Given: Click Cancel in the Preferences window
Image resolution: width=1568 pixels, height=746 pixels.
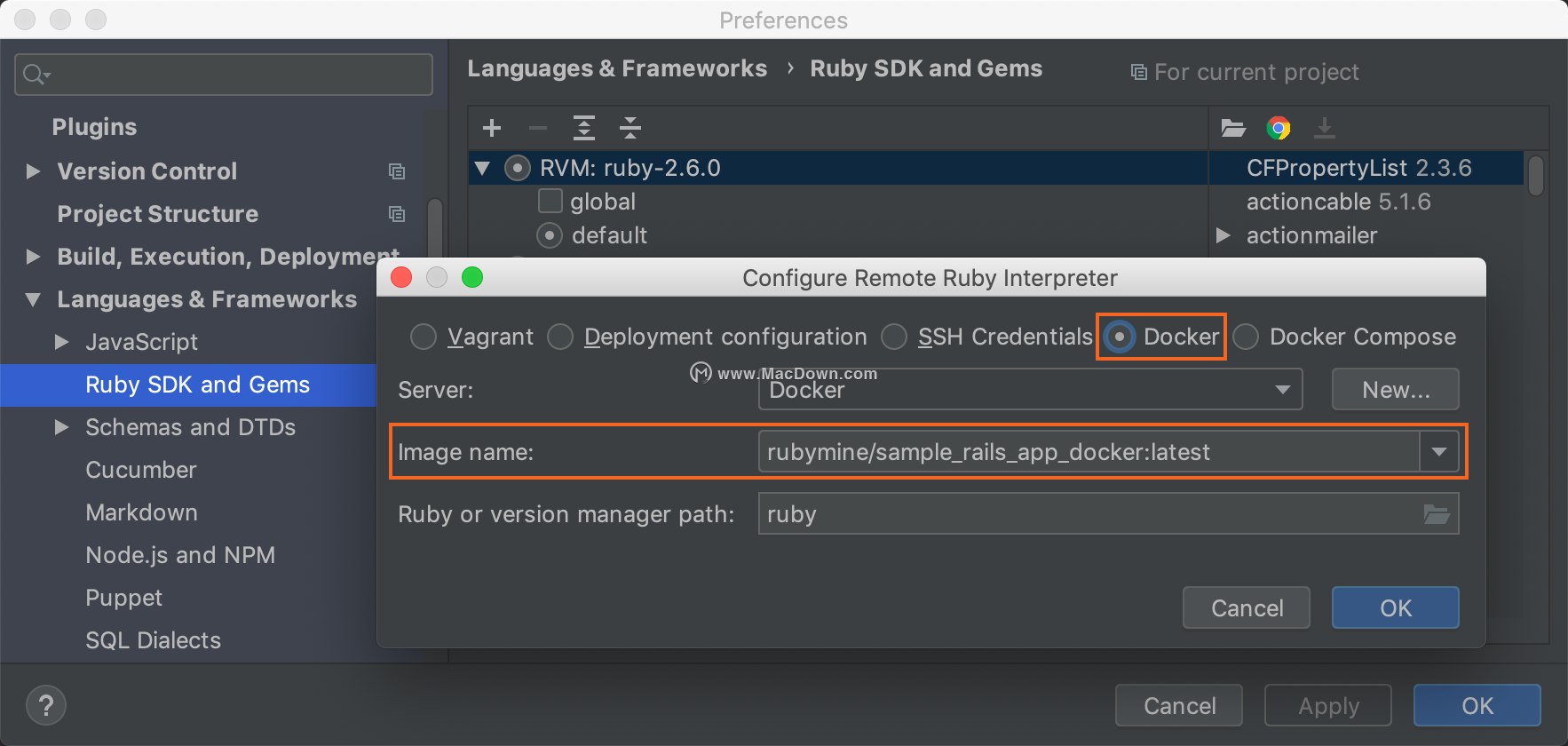Looking at the screenshot, I should (x=1179, y=706).
